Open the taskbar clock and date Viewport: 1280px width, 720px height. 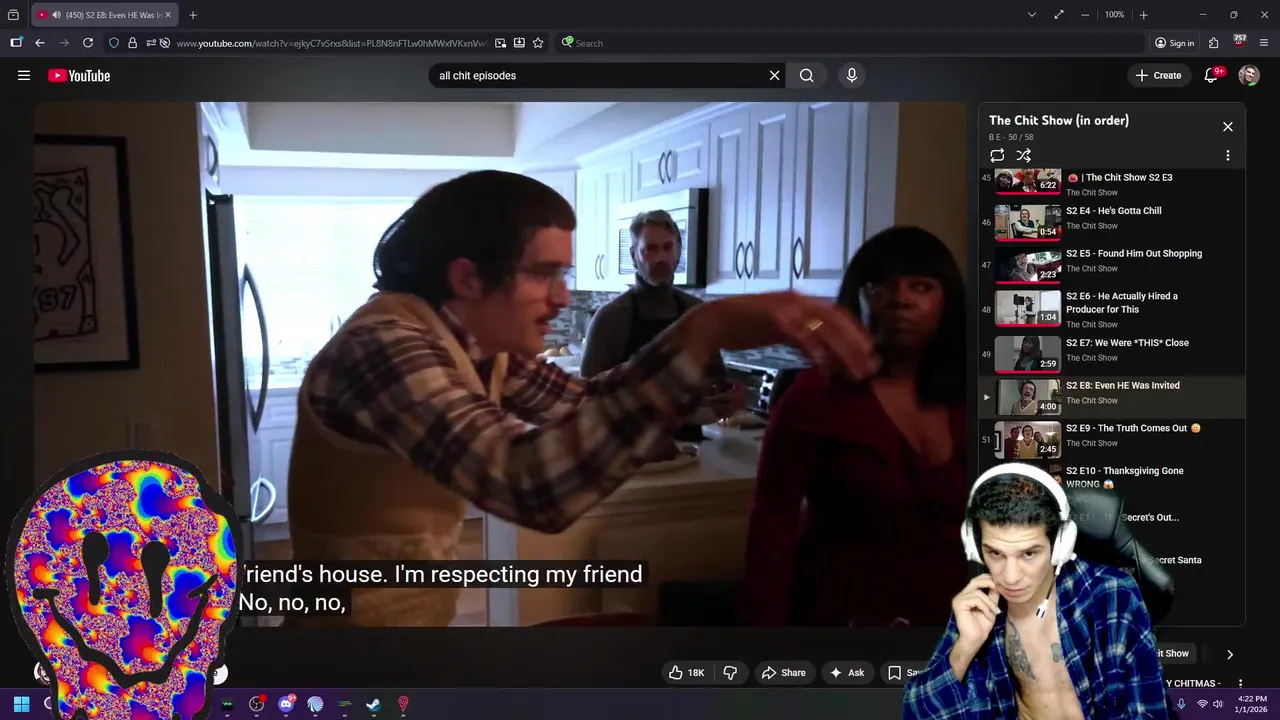click(x=1252, y=704)
